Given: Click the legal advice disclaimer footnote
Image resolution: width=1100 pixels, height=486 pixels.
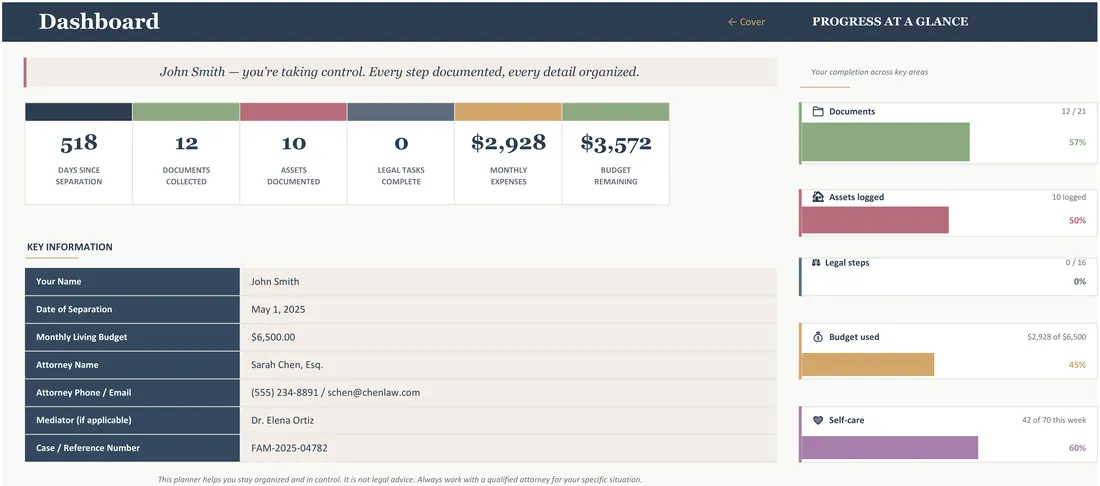Looking at the screenshot, I should click(x=399, y=480).
